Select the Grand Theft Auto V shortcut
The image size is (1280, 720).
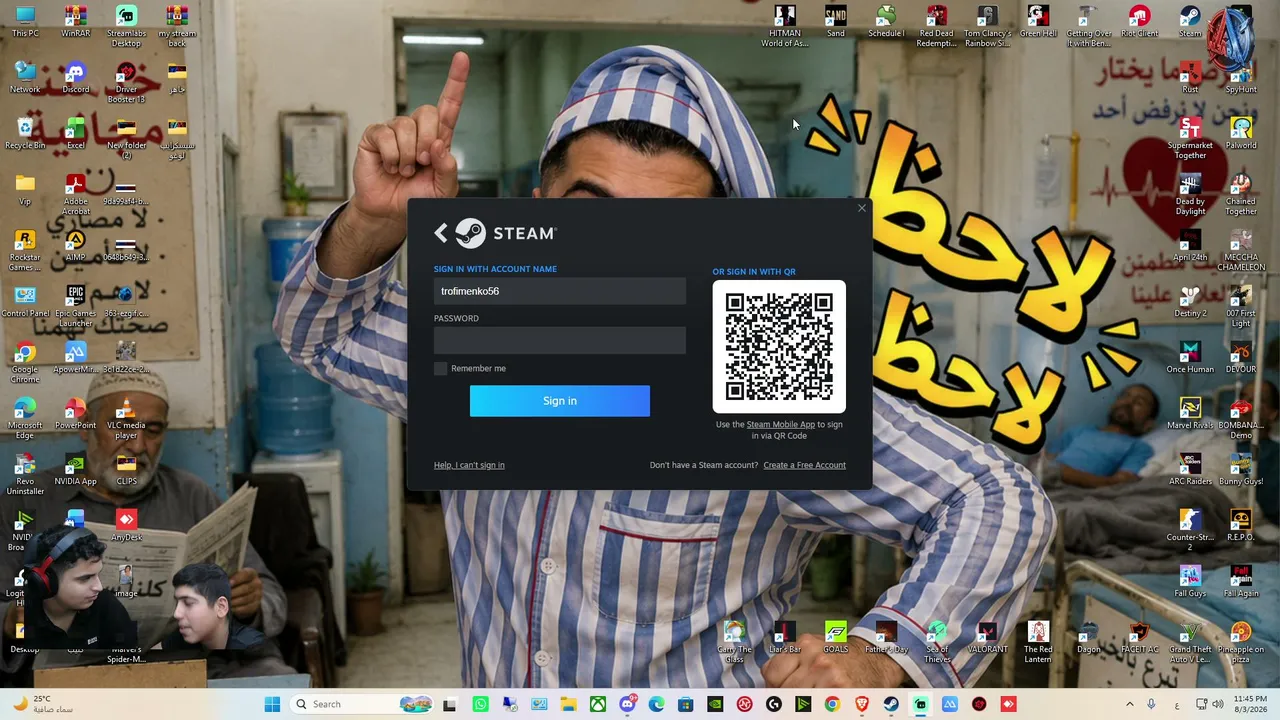[1190, 642]
